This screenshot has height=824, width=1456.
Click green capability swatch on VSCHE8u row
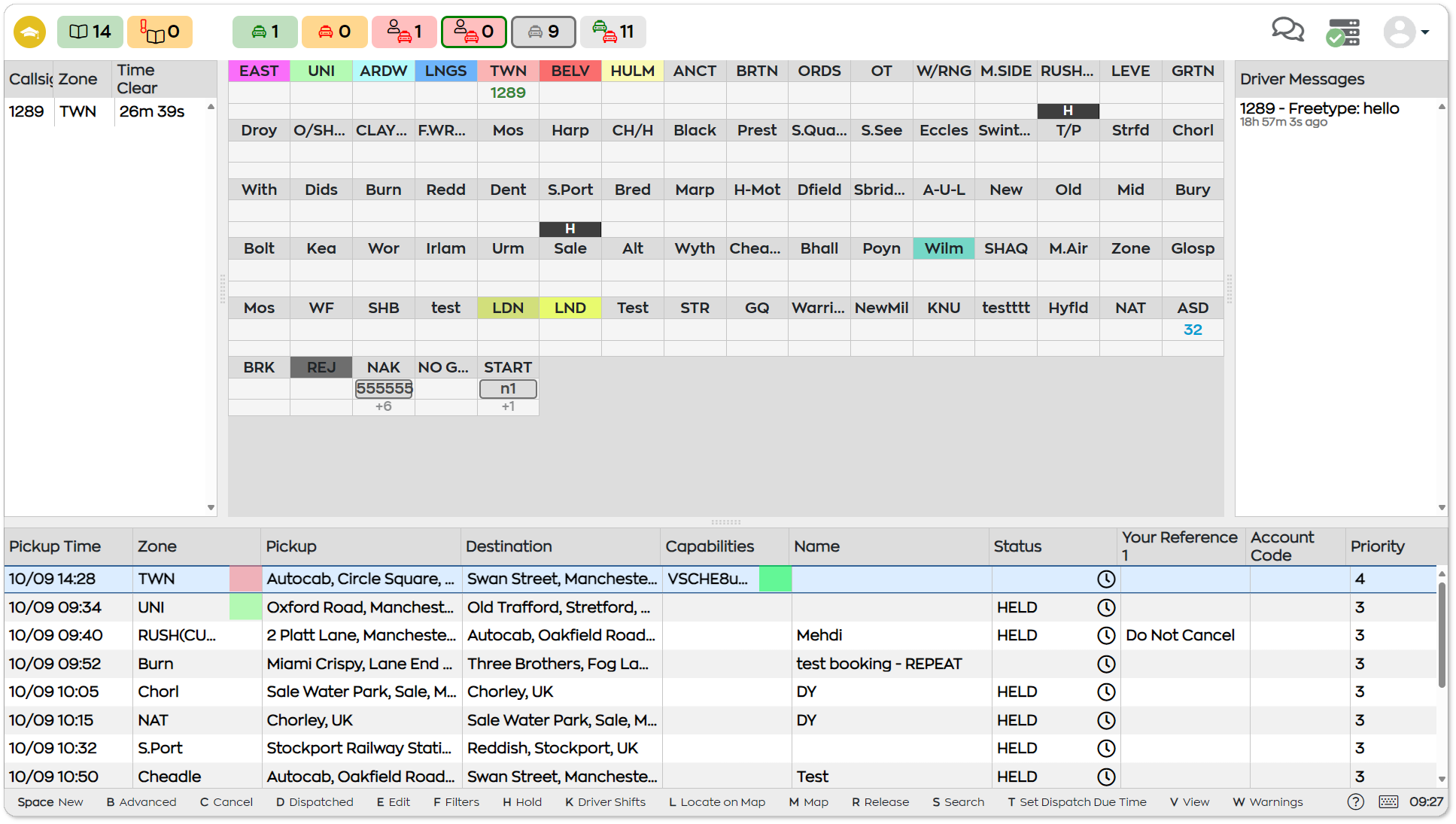(x=775, y=579)
